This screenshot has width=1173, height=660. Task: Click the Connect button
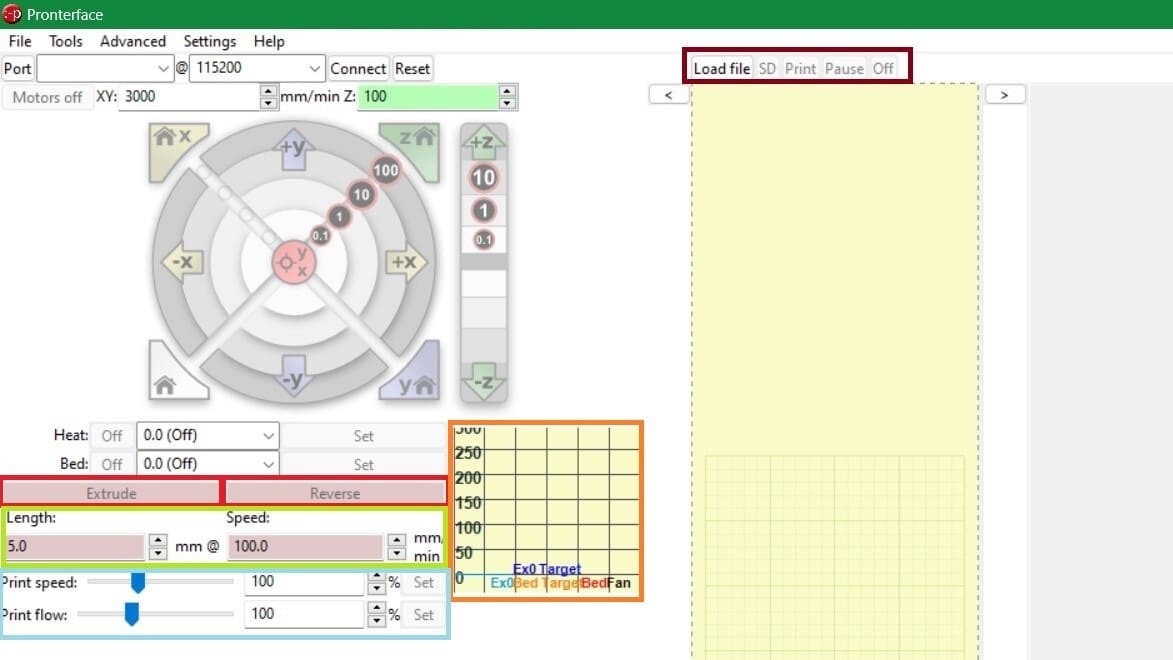pos(358,69)
